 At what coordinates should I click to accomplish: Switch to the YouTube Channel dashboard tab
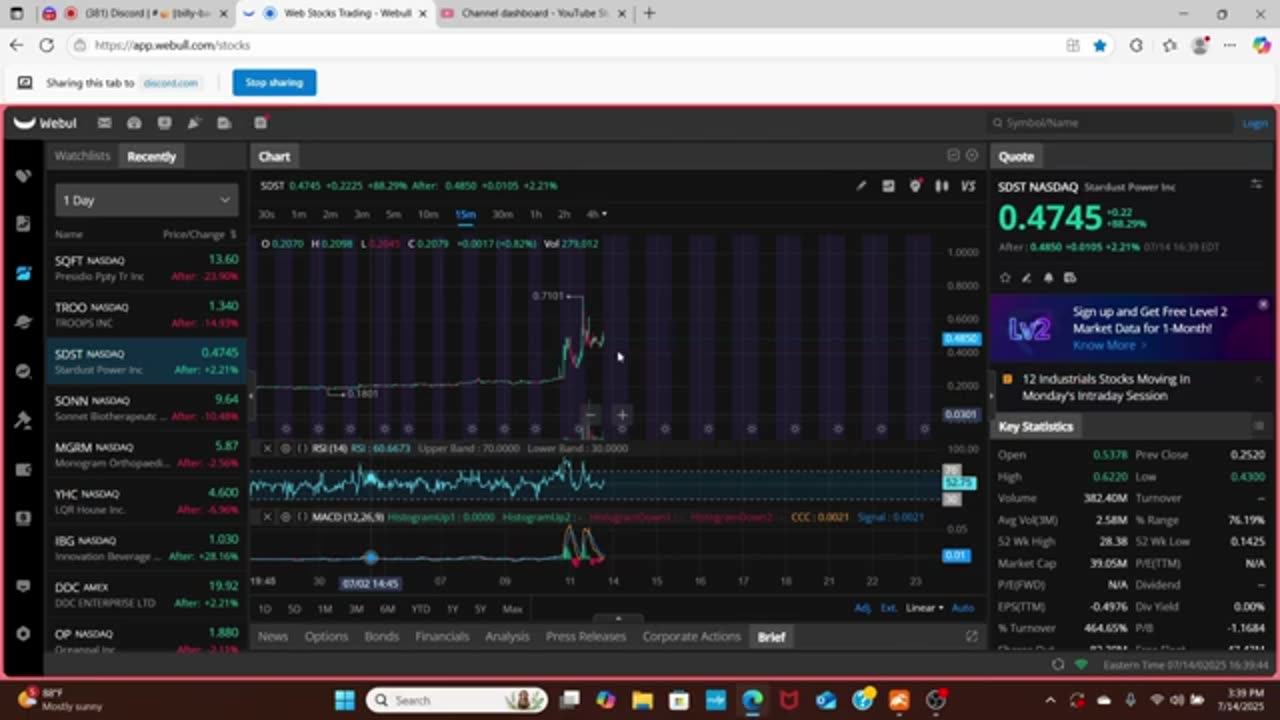click(535, 14)
